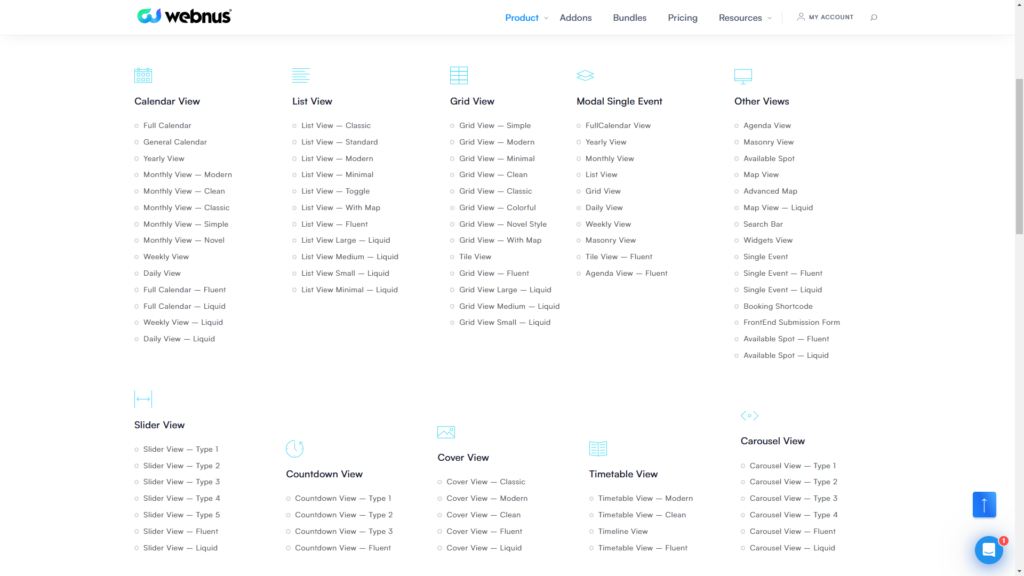Click the Webnus logo
This screenshot has width=1024, height=576.
click(185, 16)
